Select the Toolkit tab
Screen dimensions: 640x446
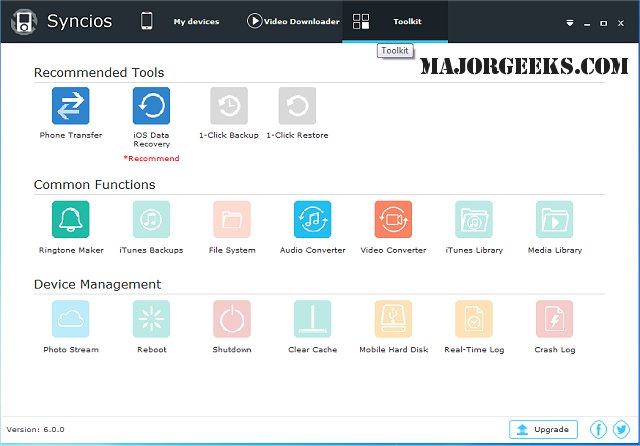point(395,21)
